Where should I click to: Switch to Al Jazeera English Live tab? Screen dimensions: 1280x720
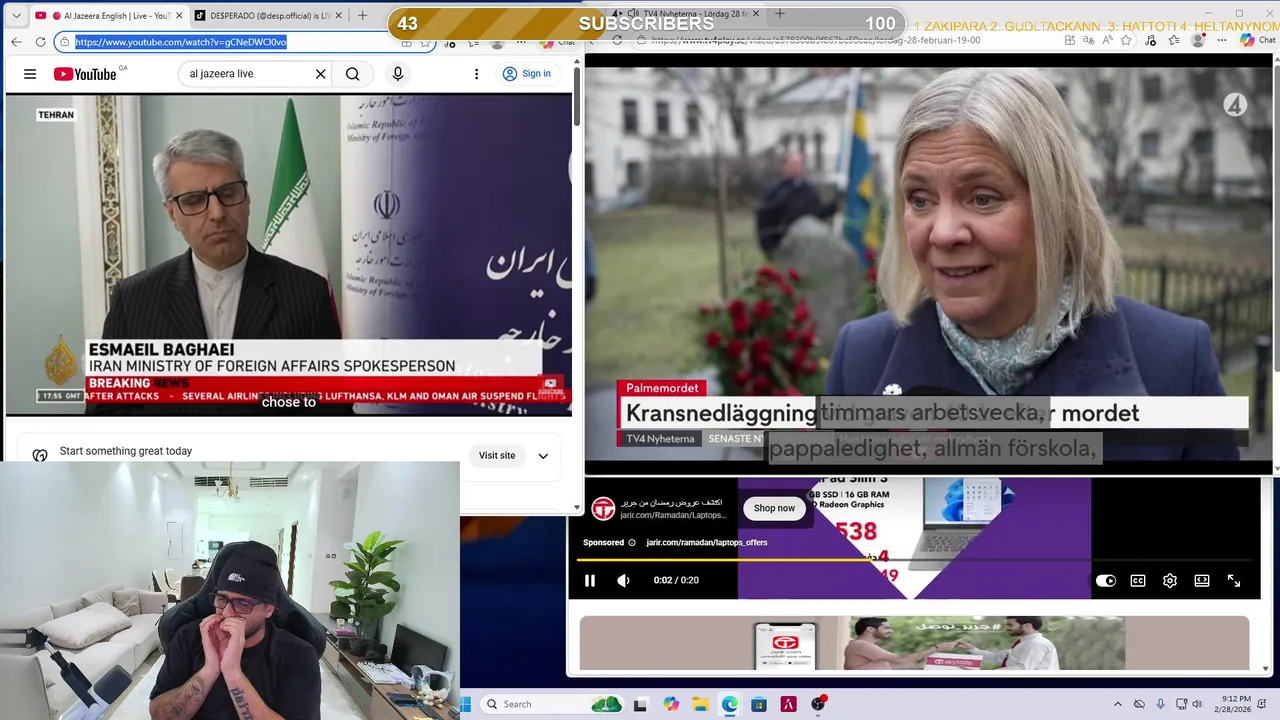tap(108, 16)
